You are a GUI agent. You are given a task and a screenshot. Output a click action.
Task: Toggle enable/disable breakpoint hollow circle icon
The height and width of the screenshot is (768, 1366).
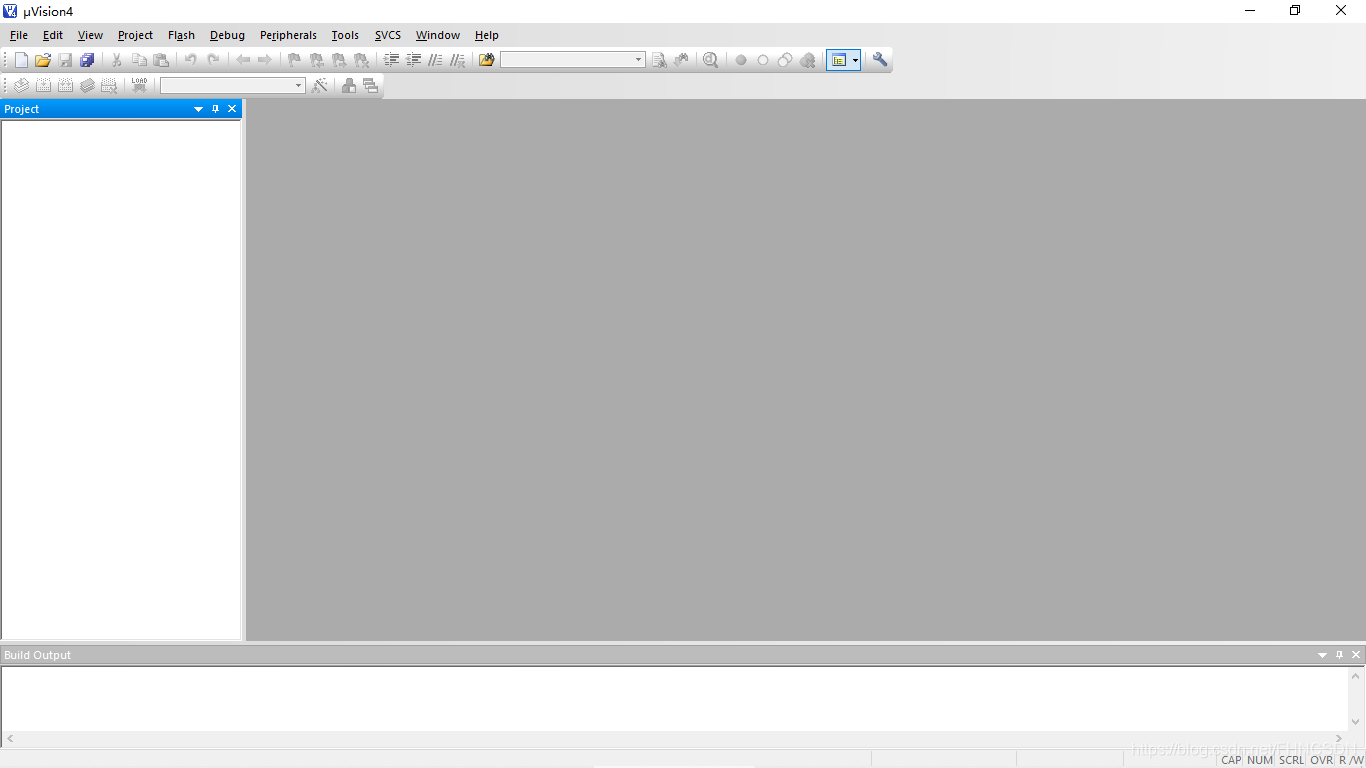763,60
